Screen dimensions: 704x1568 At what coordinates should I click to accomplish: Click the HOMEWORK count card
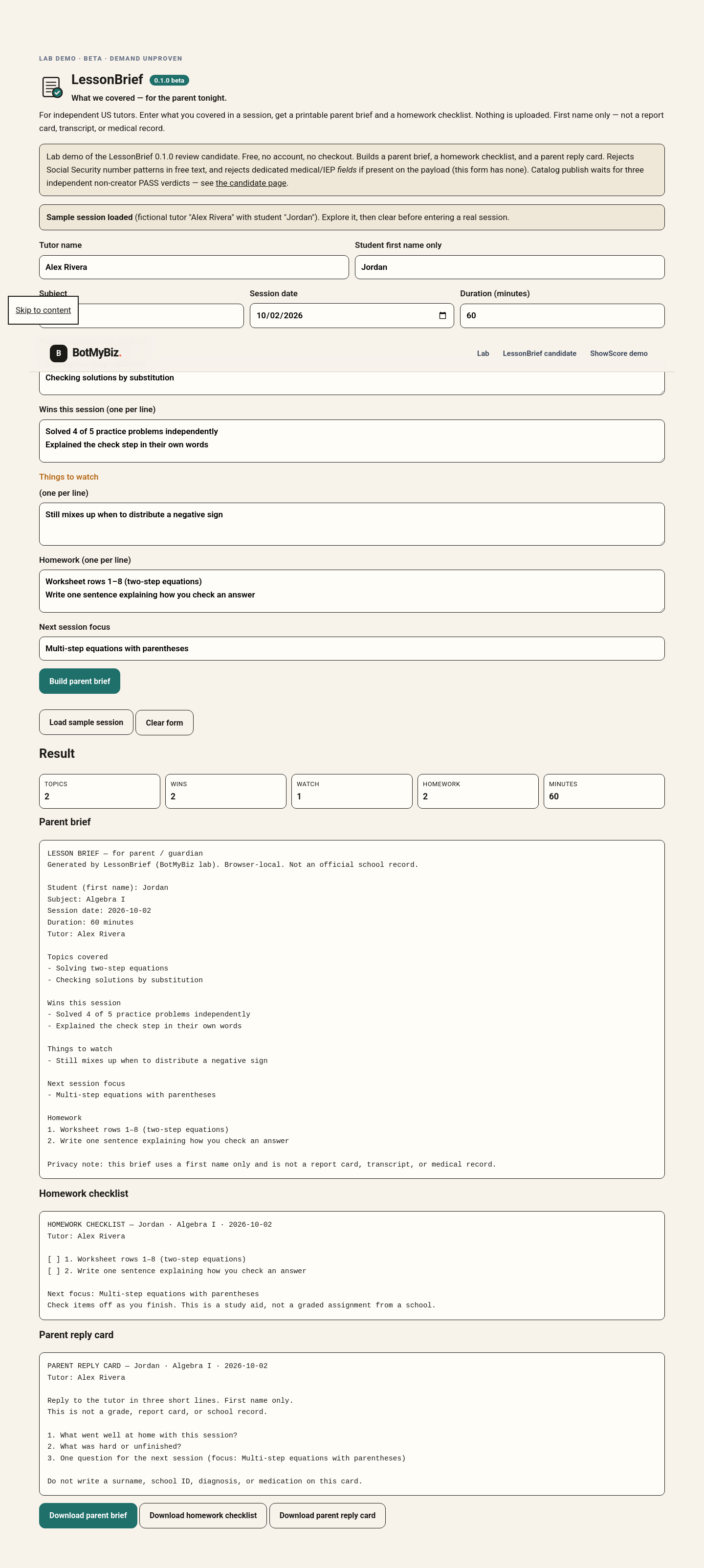[x=478, y=791]
